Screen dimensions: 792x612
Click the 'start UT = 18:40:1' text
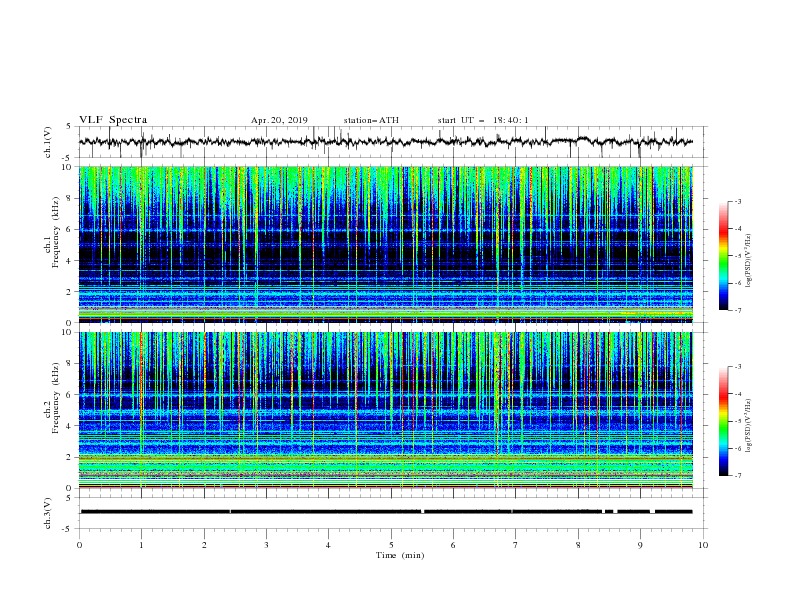click(483, 120)
